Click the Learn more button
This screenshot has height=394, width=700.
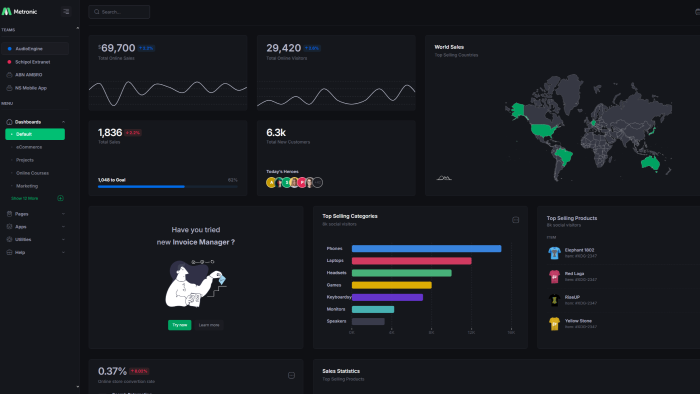(209, 325)
